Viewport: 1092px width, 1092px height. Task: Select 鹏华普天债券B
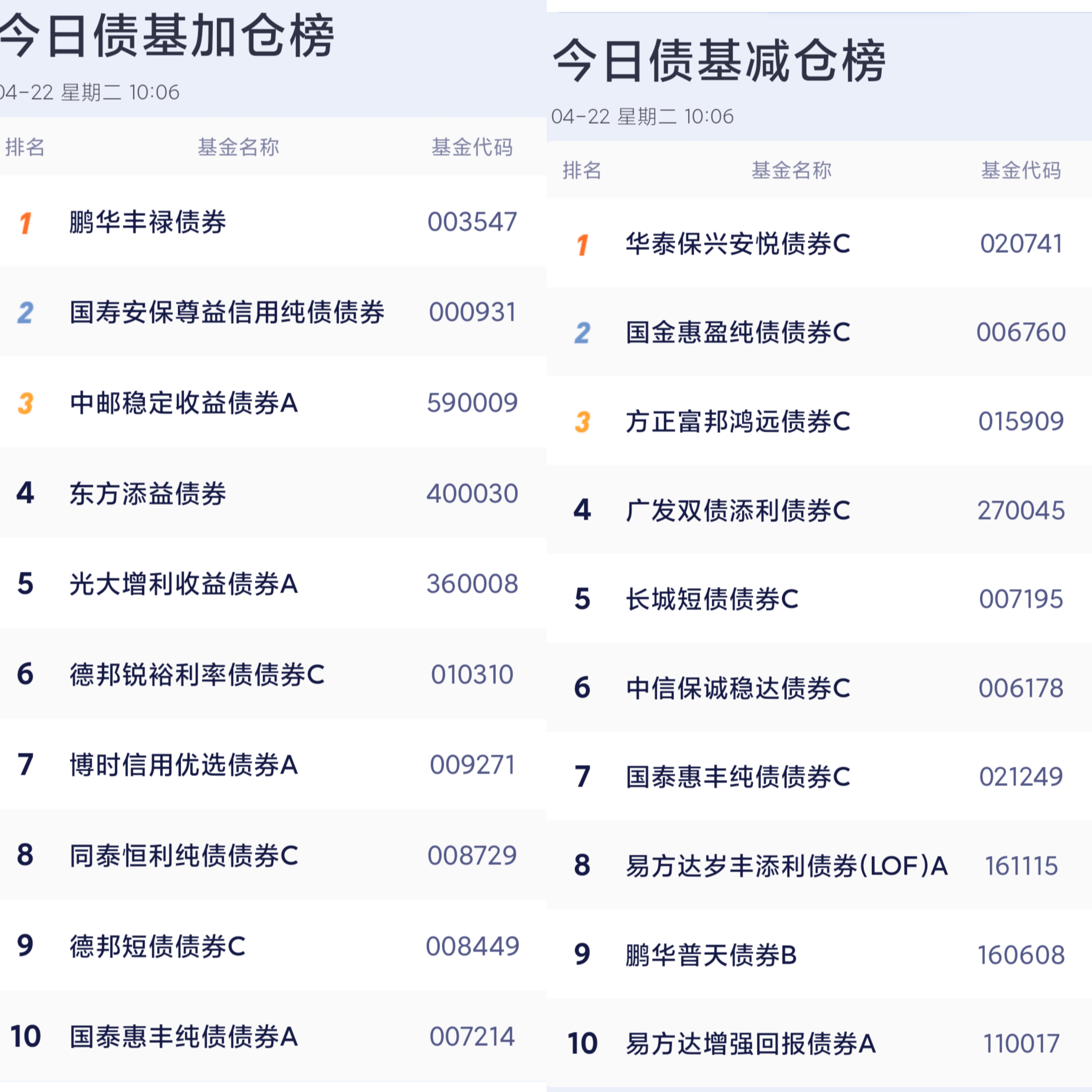point(710,955)
